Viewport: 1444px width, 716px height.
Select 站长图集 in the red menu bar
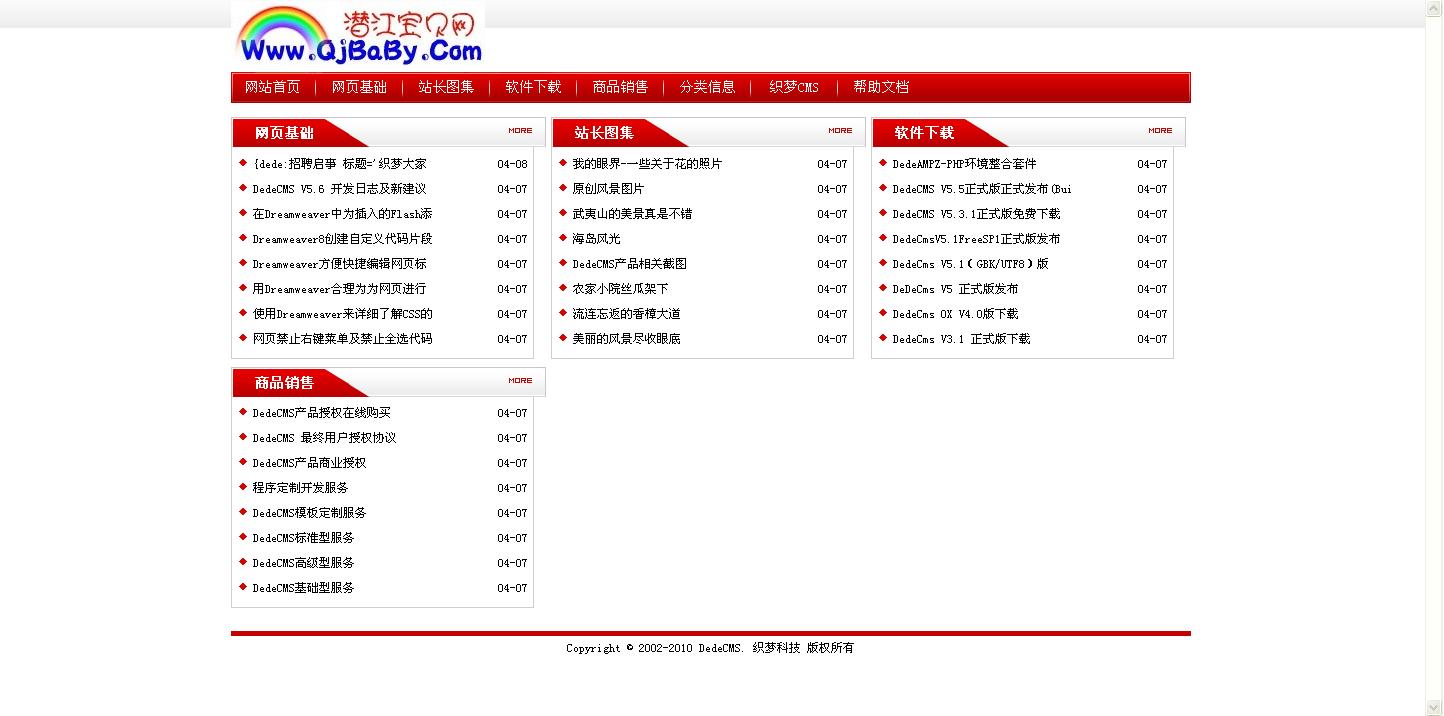446,87
